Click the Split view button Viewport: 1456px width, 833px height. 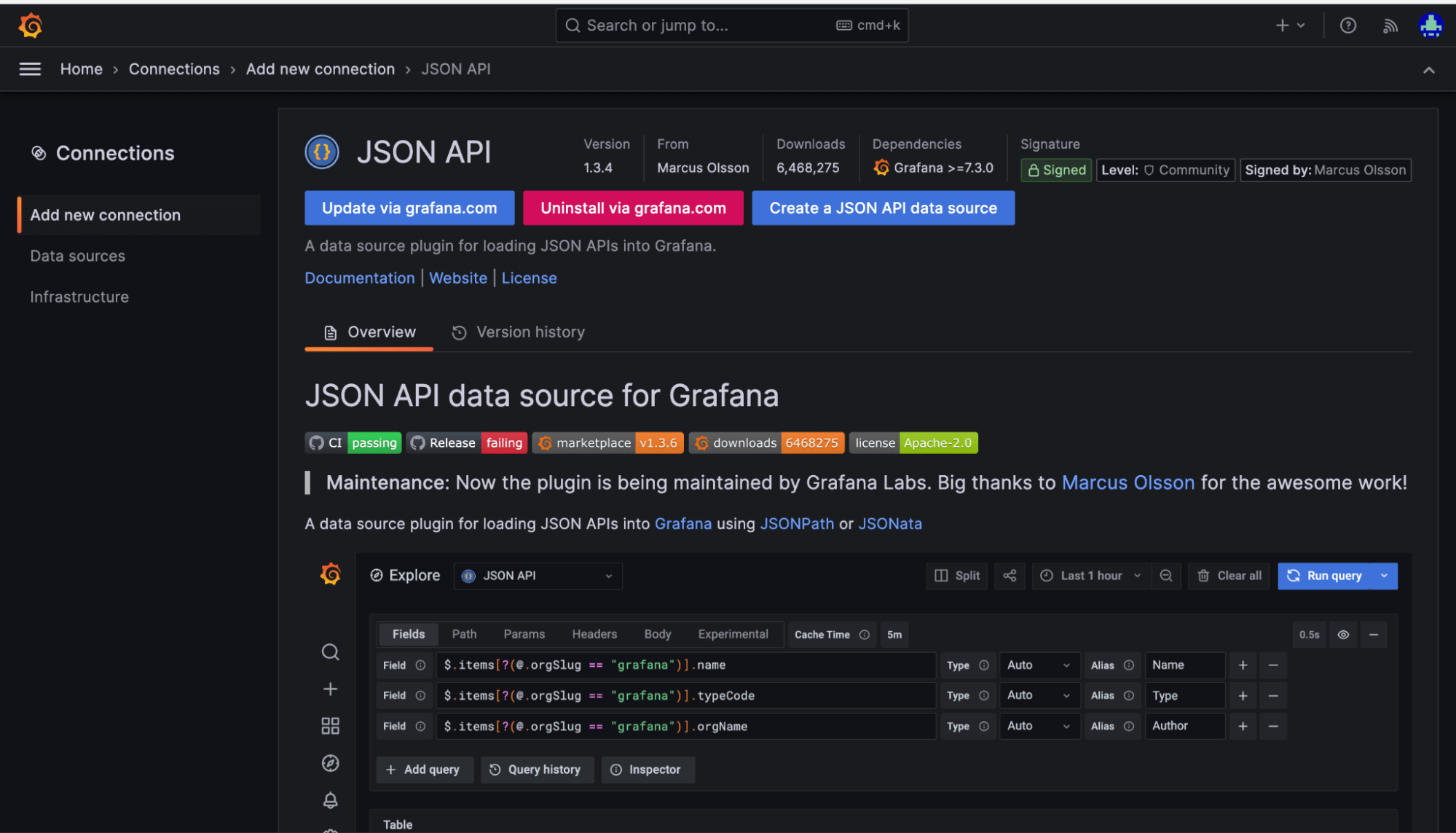(x=957, y=576)
